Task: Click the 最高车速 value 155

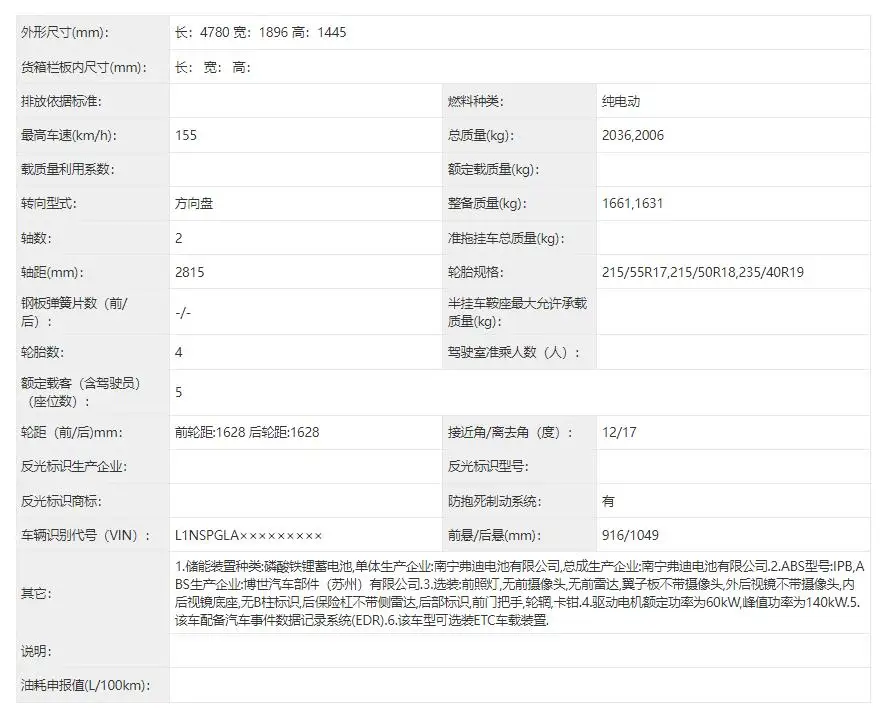Action: [x=186, y=136]
